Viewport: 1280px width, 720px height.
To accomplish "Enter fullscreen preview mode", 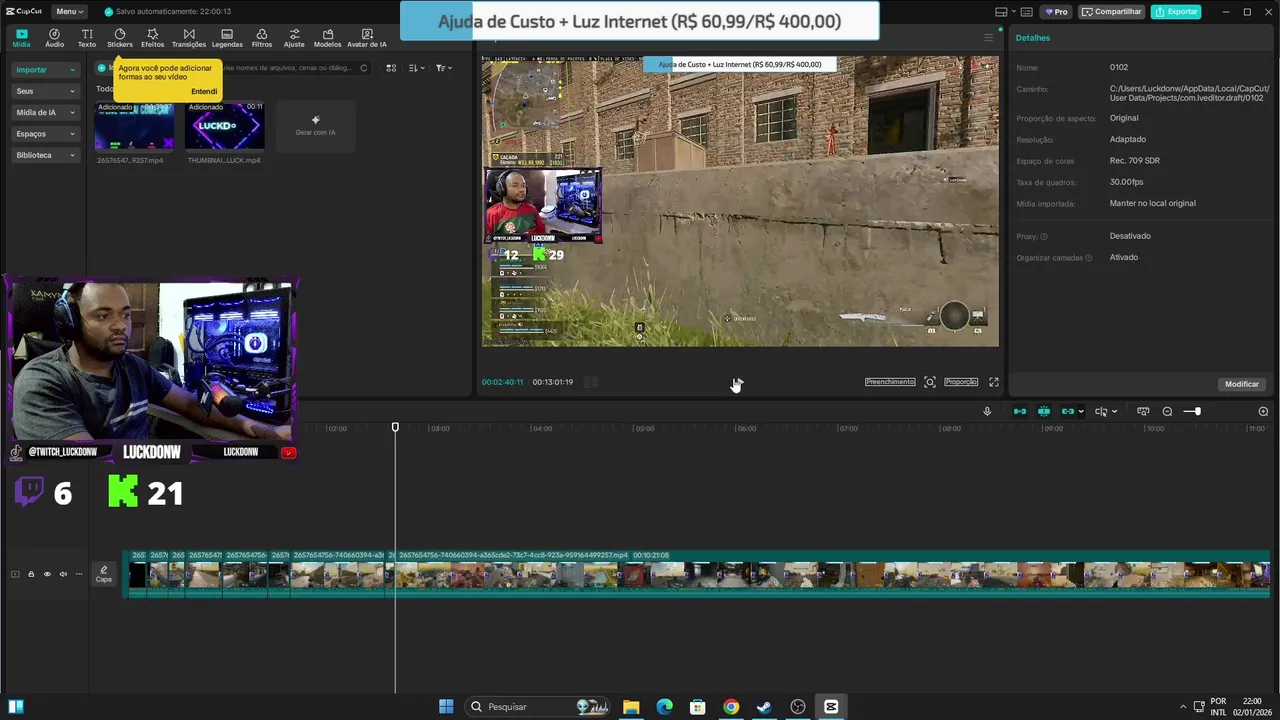I will 994,382.
